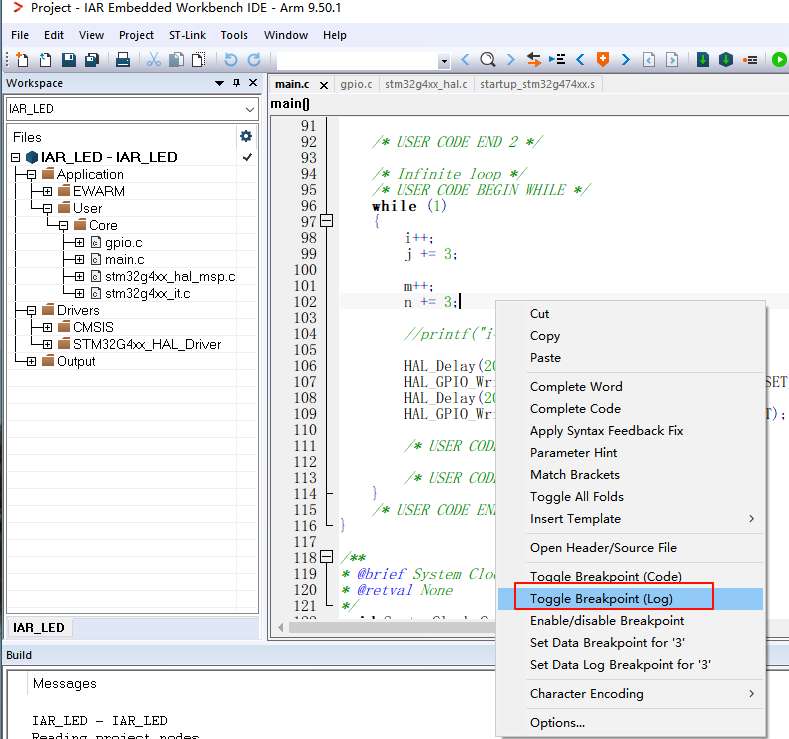Viewport: 789px width, 739px height.
Task: Open the ST-Link menu
Action: [187, 35]
